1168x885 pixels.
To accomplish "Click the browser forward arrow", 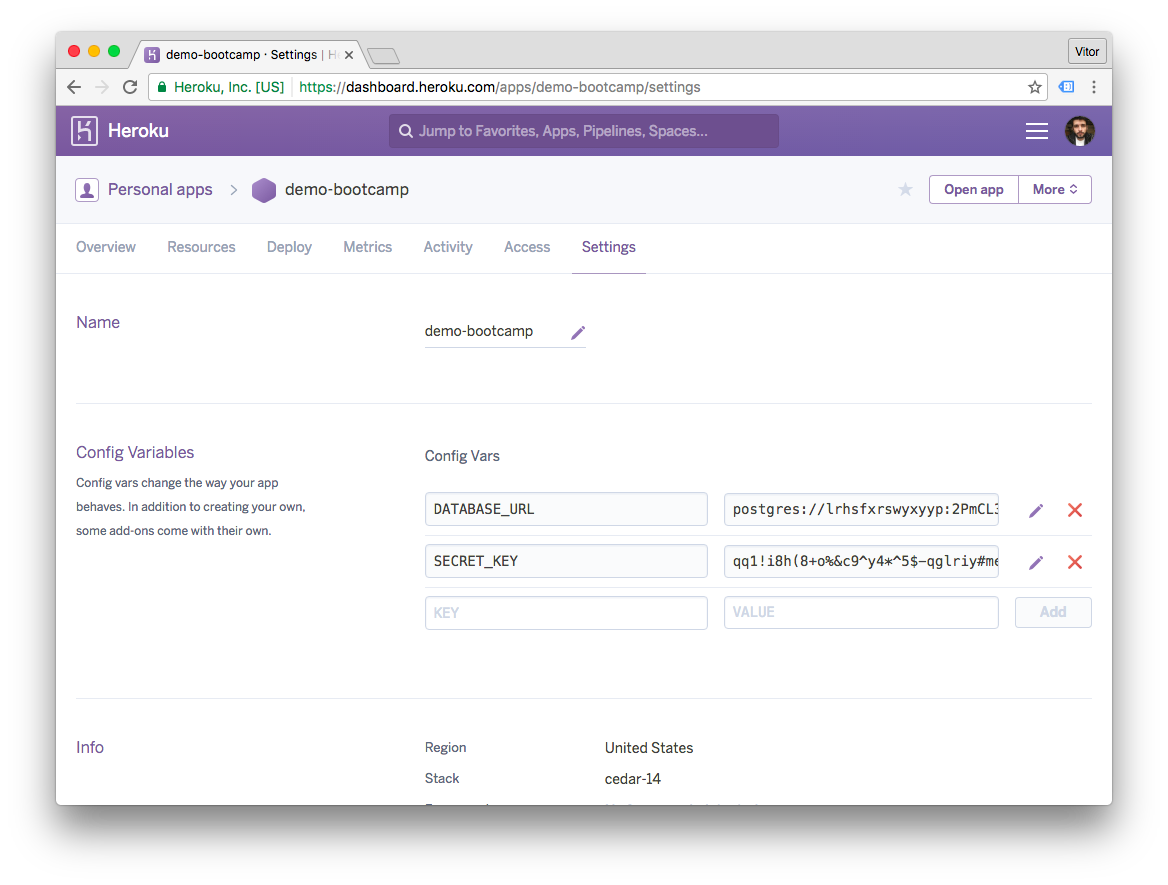I will (x=102, y=87).
